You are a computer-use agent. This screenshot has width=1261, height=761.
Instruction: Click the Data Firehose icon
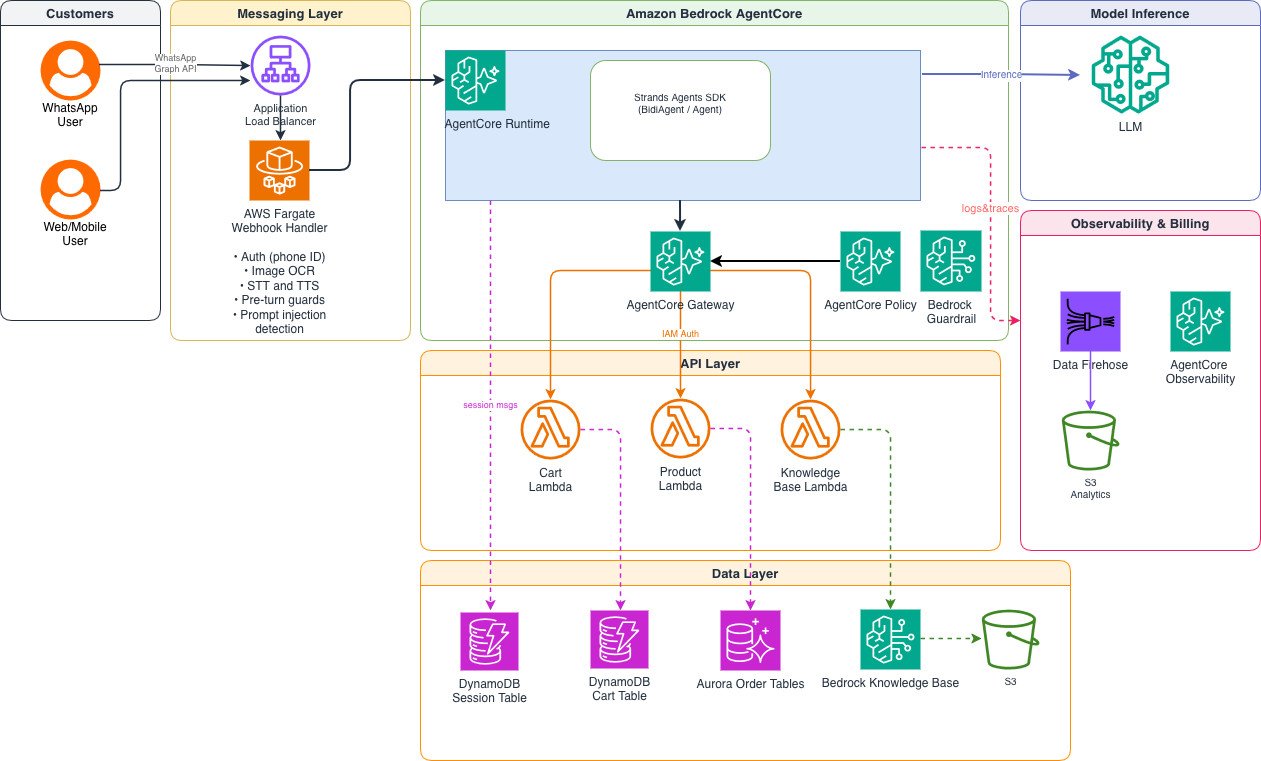pyautogui.click(x=1090, y=321)
